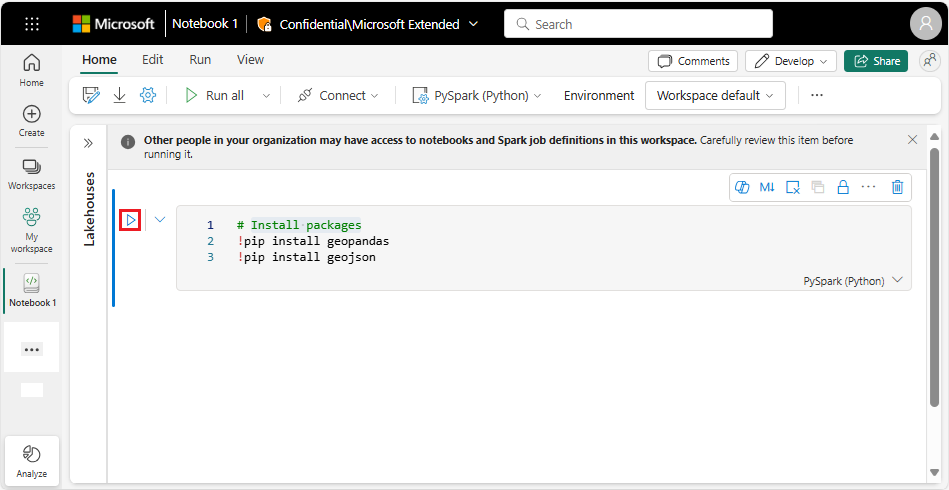Click the Copilot icon in cell toolbar
The width and height of the screenshot is (949, 490).
pyautogui.click(x=743, y=187)
